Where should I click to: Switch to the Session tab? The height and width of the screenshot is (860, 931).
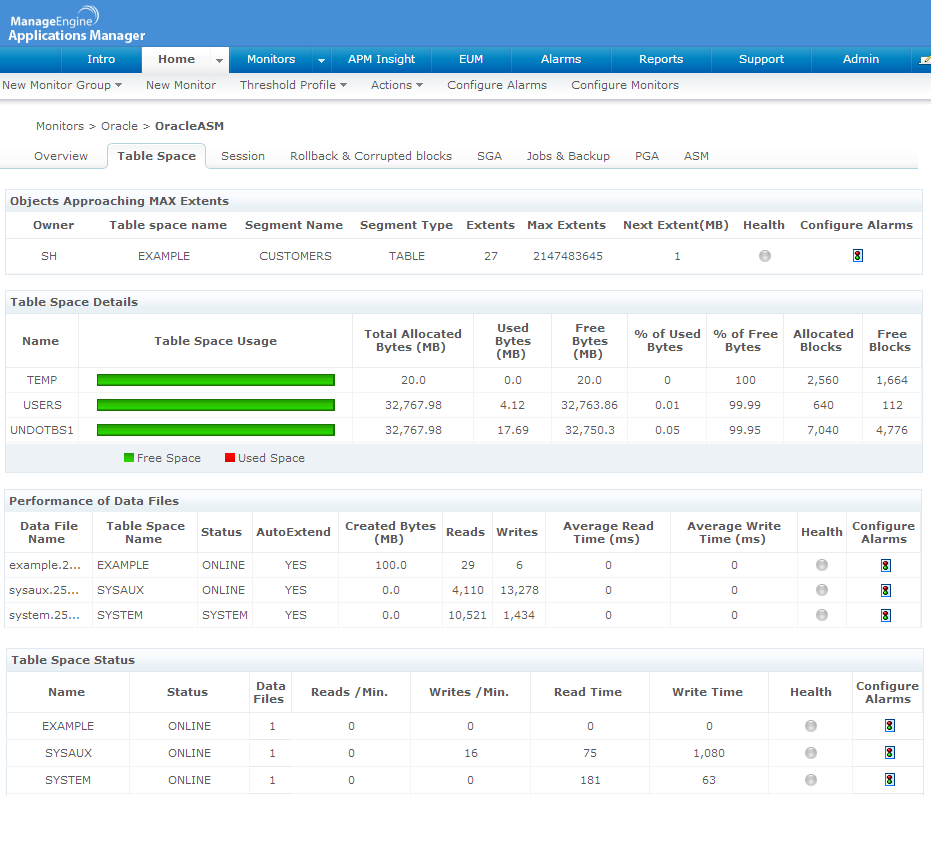point(243,156)
